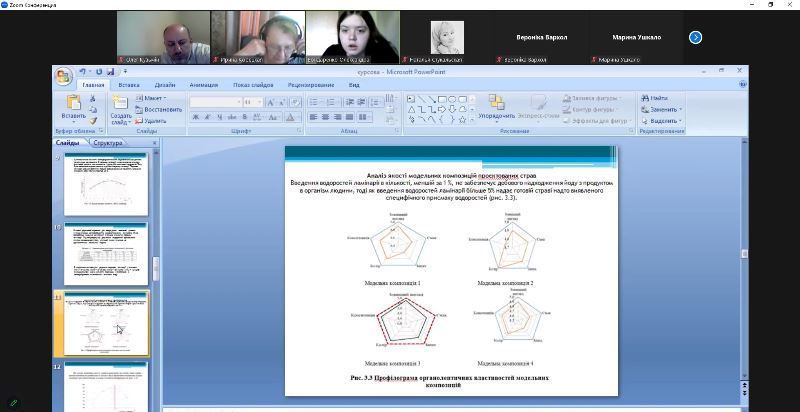Click Create slide (Создать слайд) icon
Screen dimensions: 800x412
pos(120,103)
